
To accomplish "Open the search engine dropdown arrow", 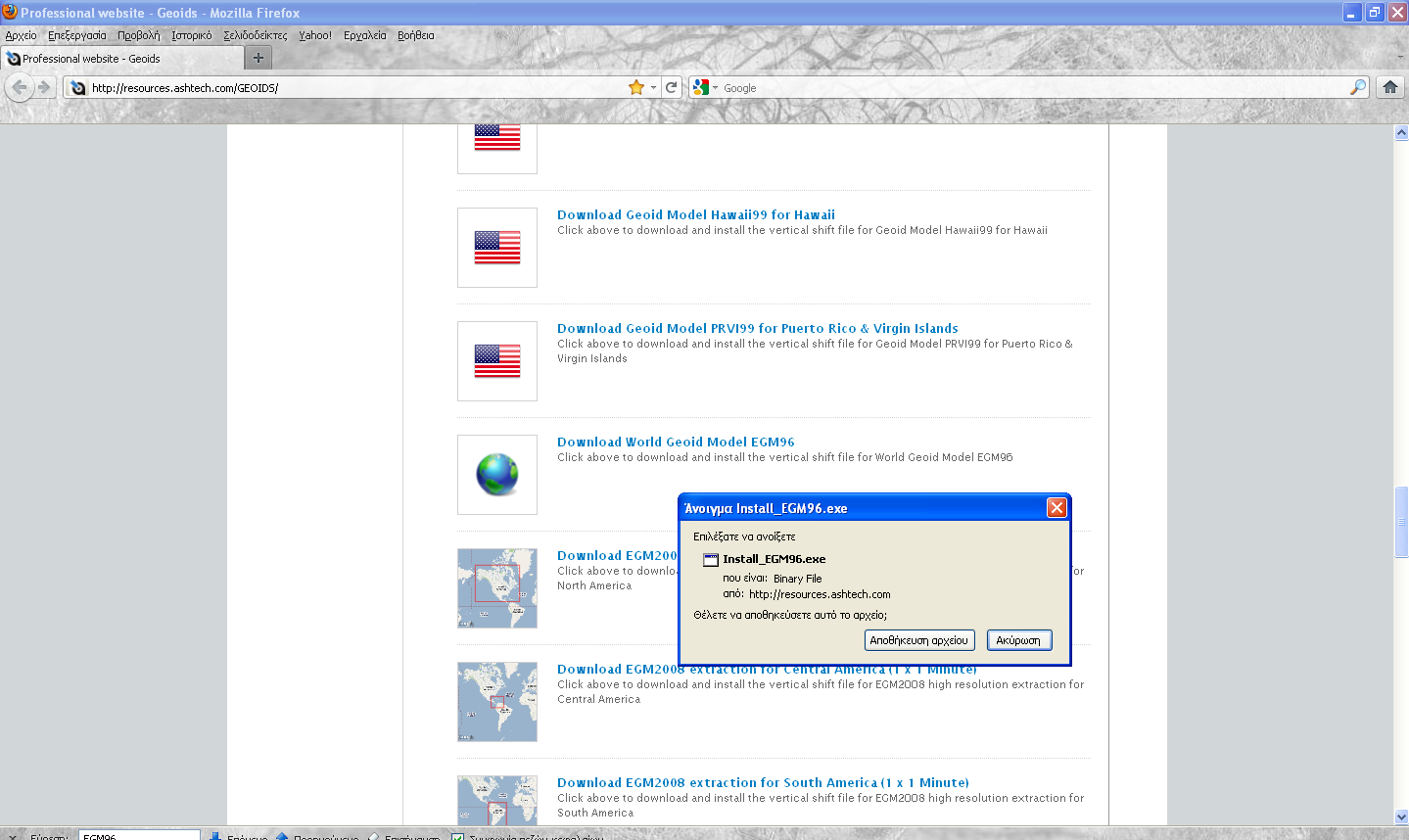I will click(716, 87).
